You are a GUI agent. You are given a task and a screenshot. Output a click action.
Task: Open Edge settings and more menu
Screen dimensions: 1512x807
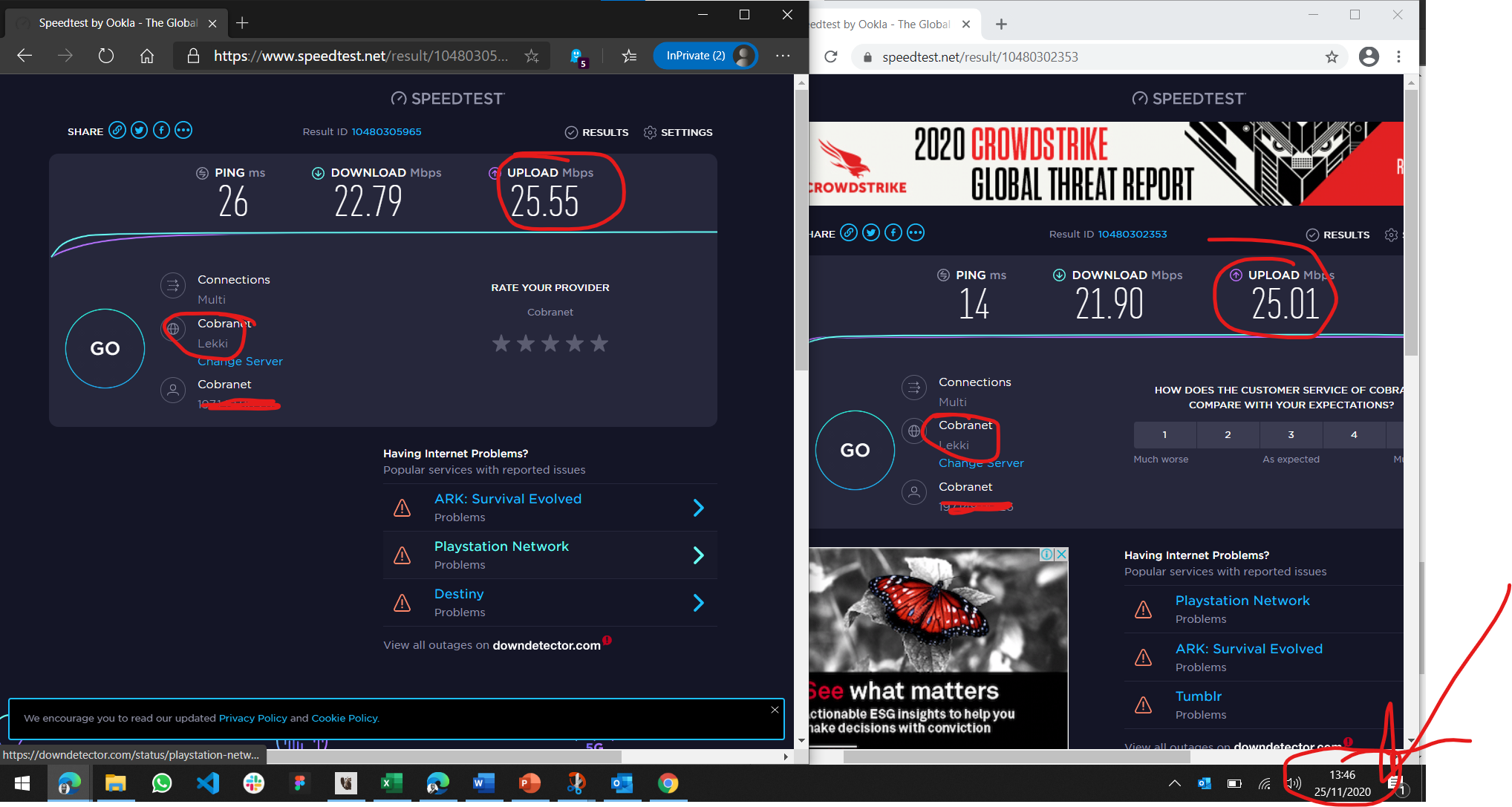coord(783,56)
